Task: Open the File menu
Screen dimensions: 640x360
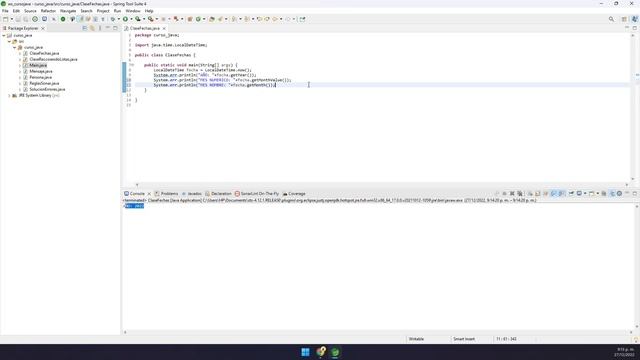Action: click(5, 11)
